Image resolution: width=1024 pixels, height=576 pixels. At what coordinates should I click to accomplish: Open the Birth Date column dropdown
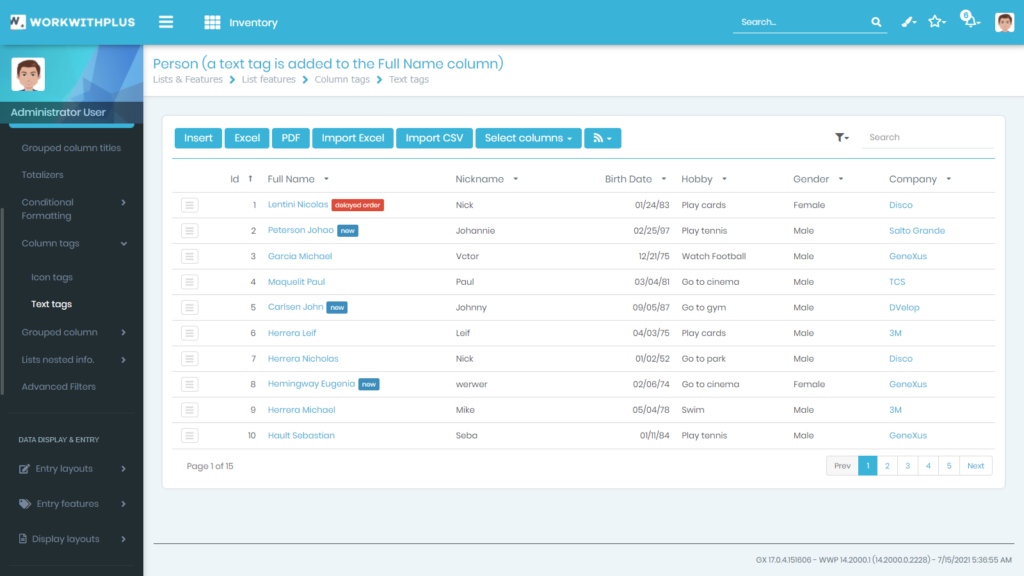(x=664, y=179)
